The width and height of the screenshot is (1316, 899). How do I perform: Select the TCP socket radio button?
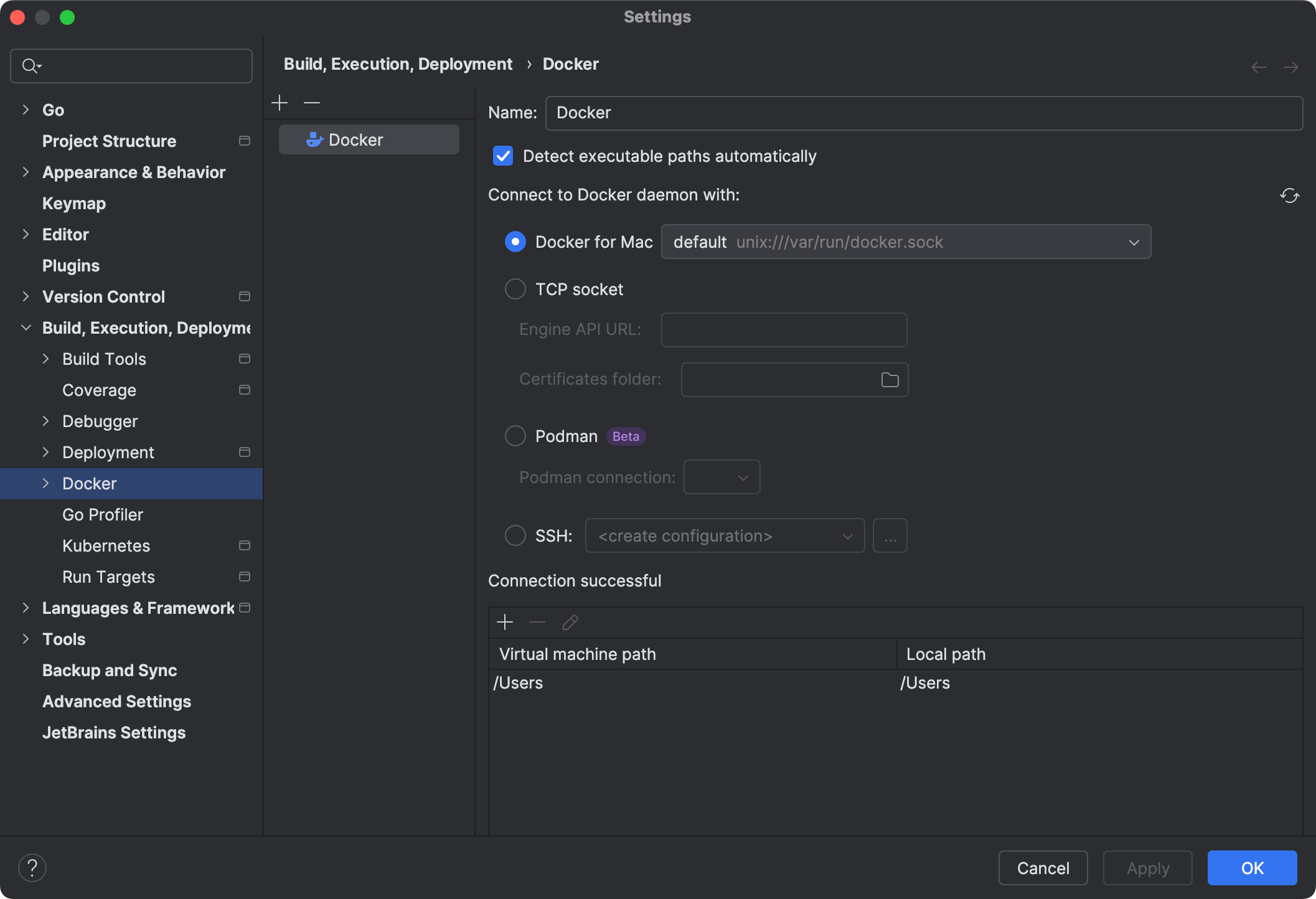tap(515, 289)
